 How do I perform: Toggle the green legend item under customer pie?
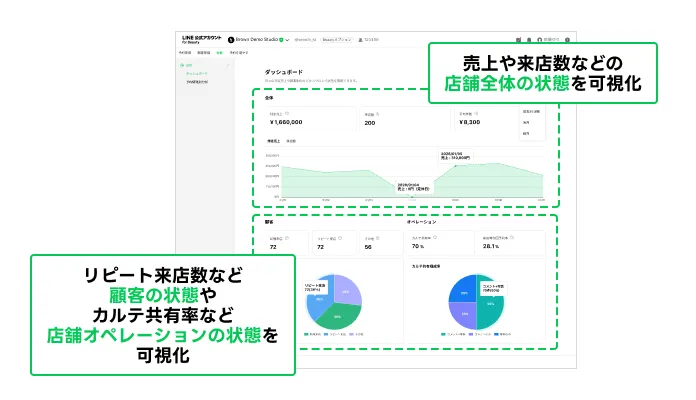[312, 334]
